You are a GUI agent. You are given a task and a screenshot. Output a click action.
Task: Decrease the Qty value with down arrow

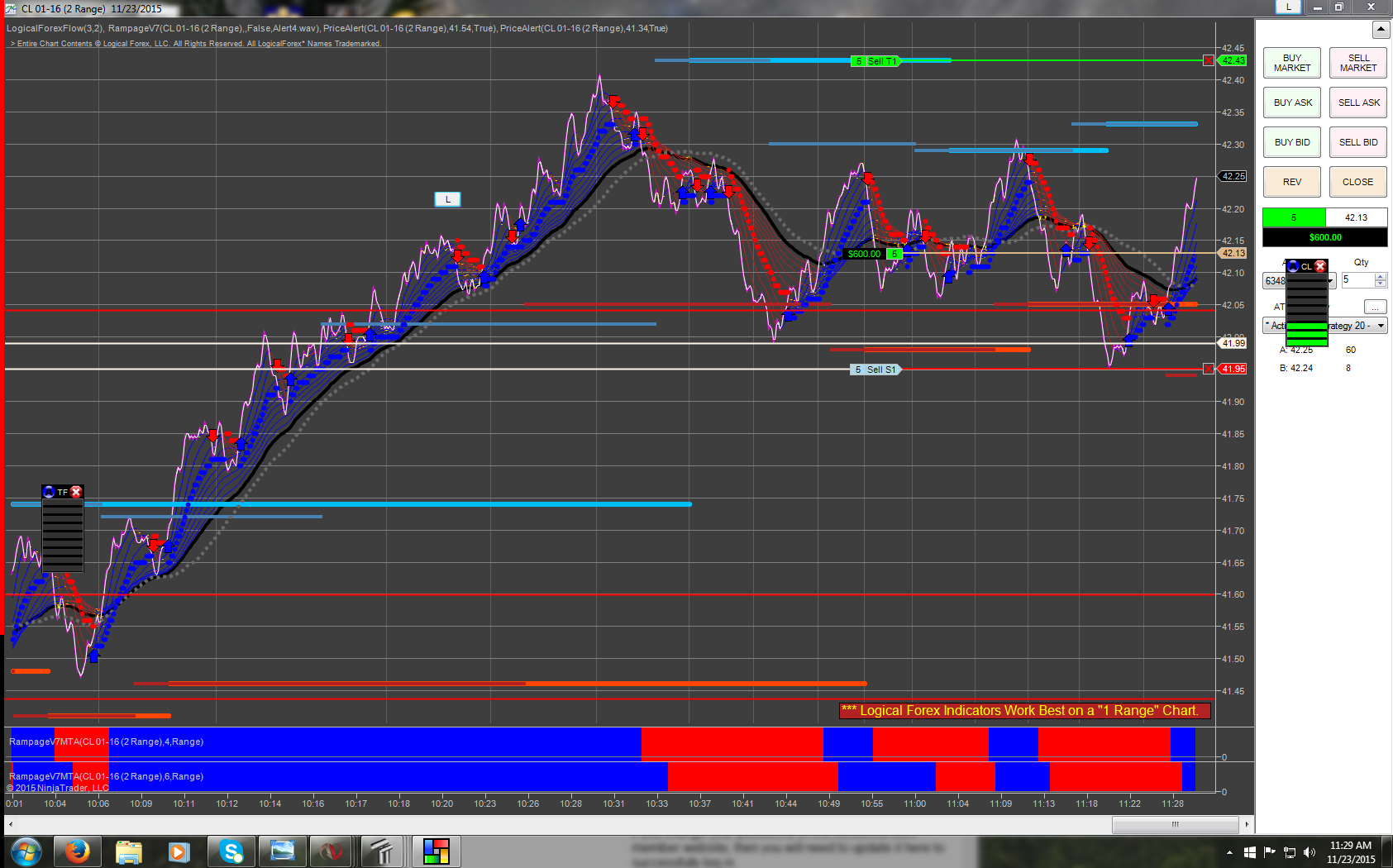coord(1381,284)
